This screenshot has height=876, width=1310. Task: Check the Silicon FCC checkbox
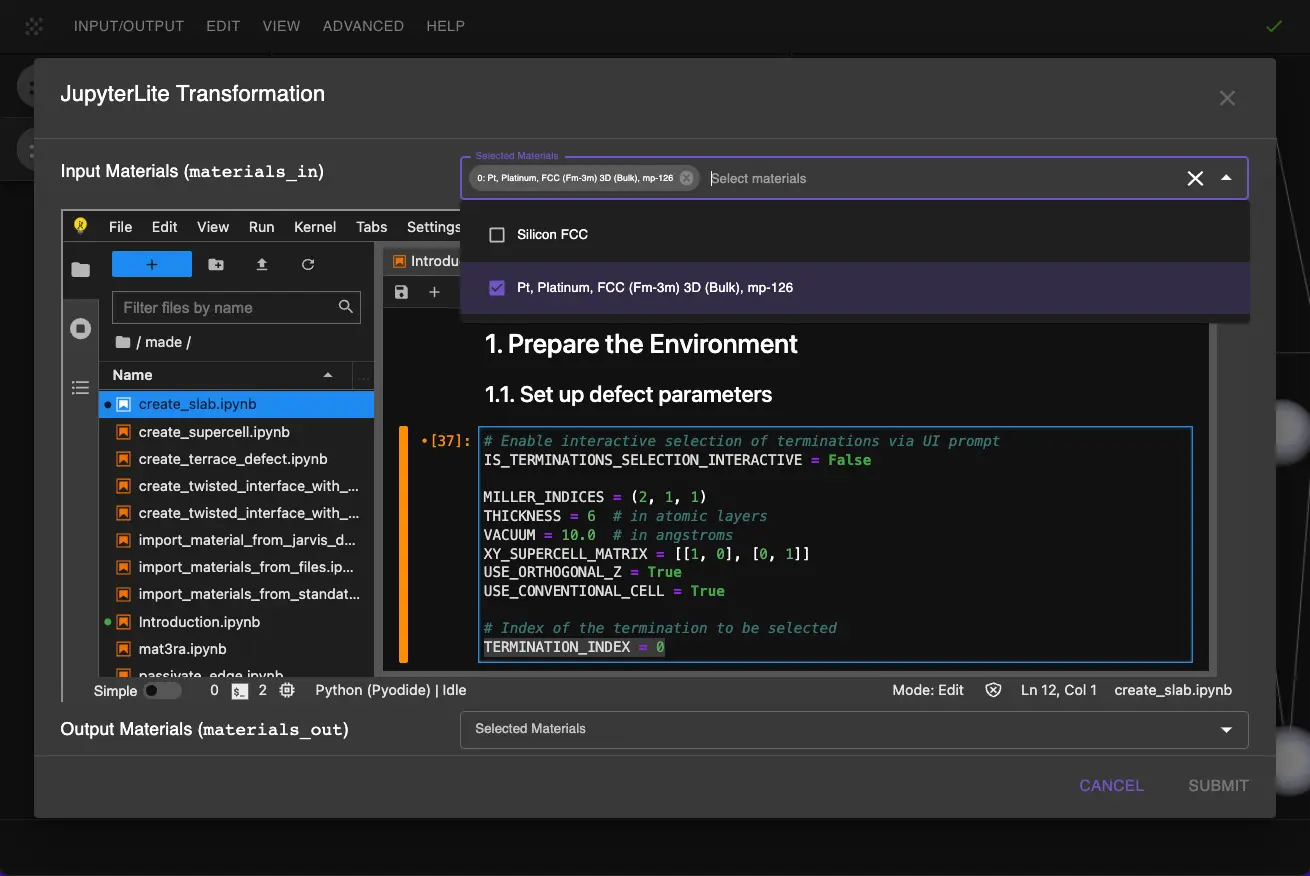coord(497,235)
